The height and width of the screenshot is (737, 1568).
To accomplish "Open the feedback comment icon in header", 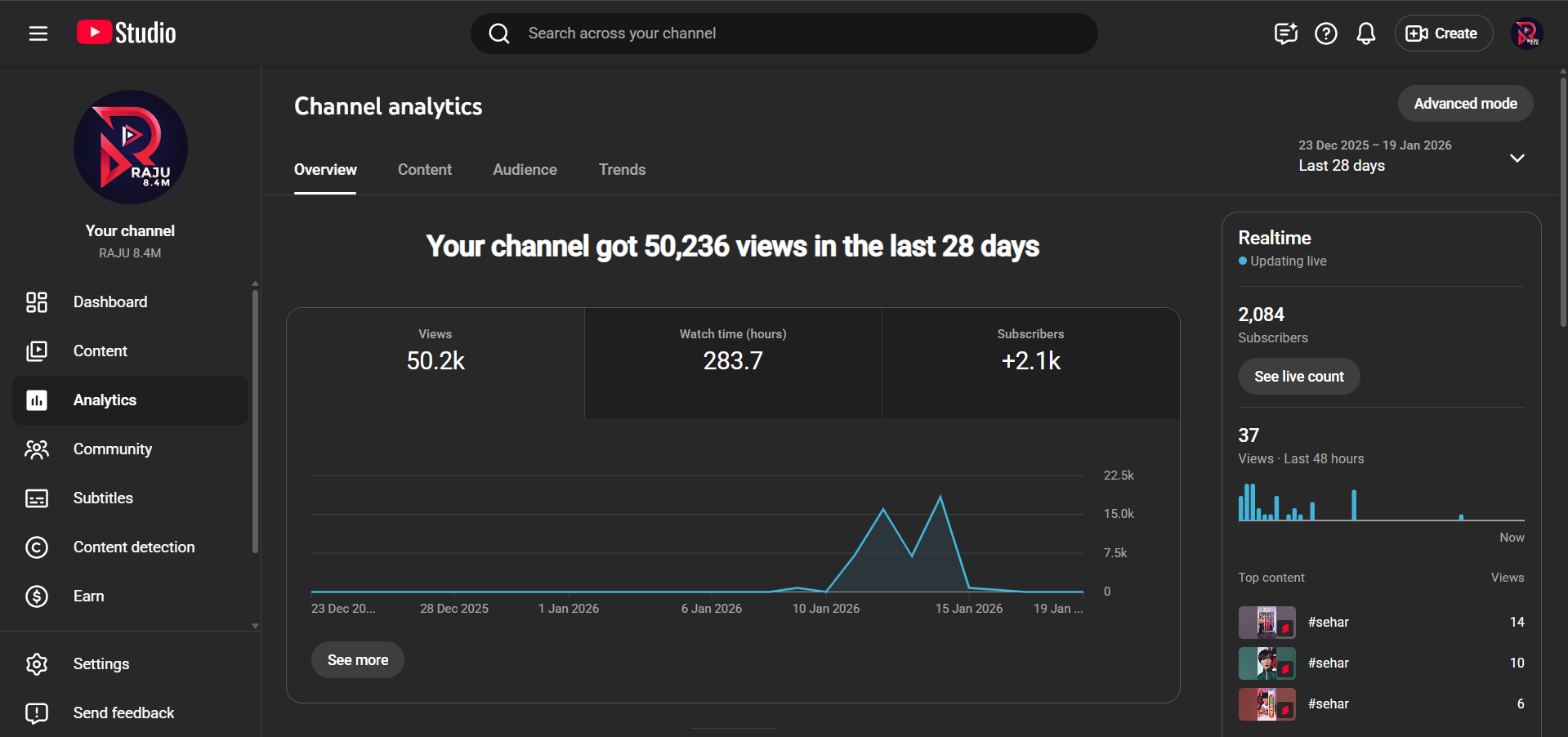I will 1285,33.
